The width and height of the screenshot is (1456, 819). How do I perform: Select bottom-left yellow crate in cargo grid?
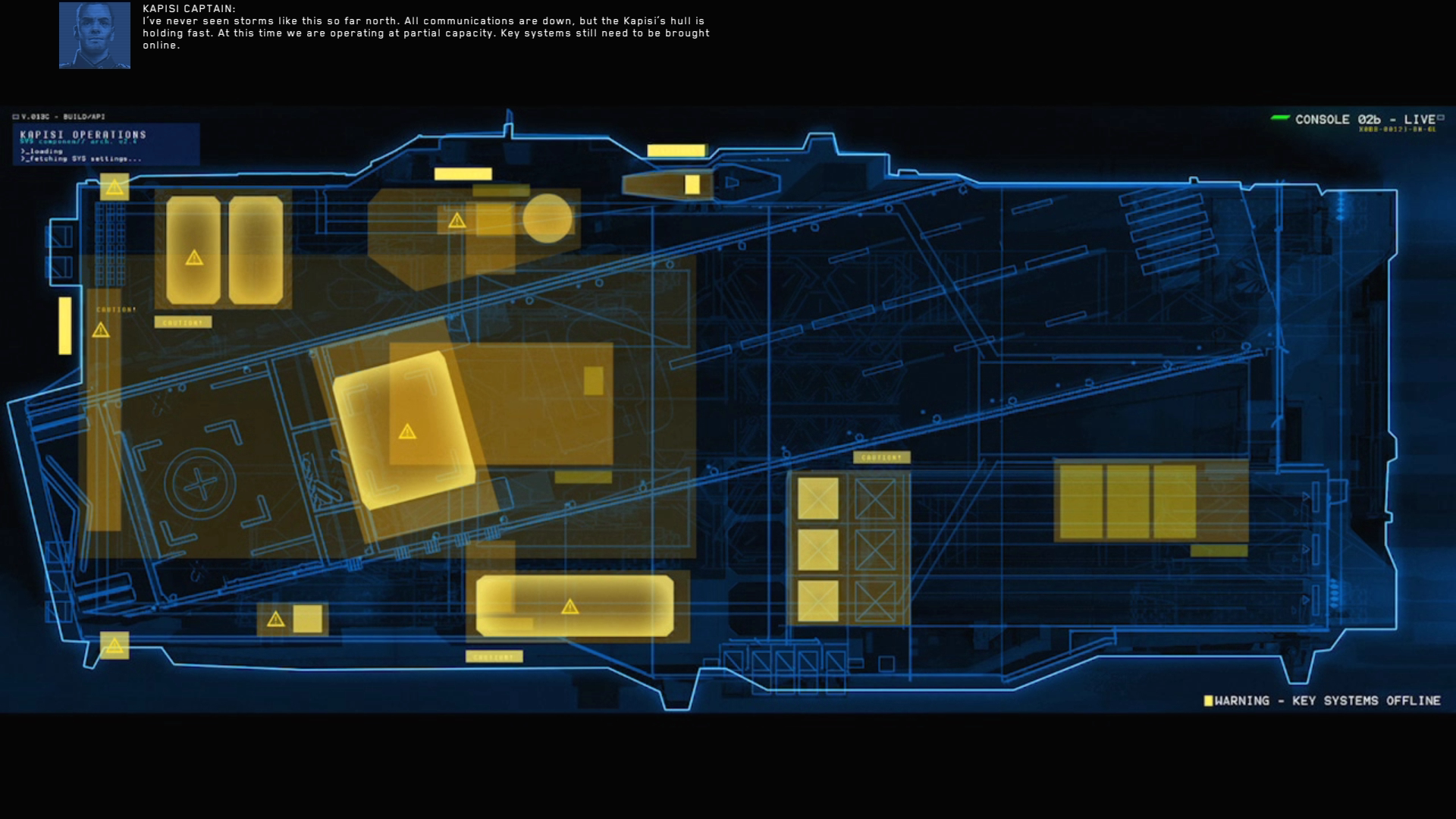tap(818, 601)
